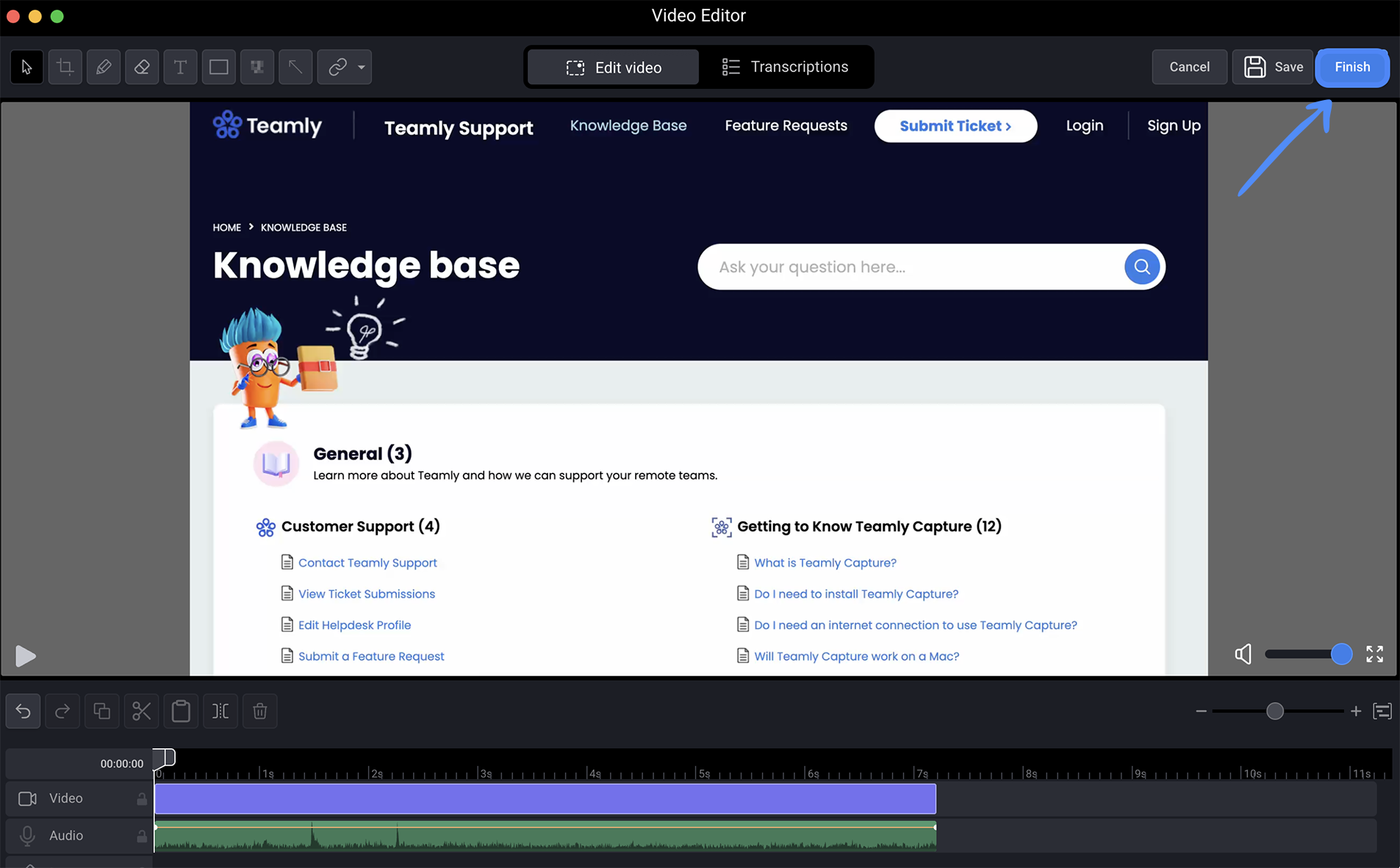The image size is (1400, 868).
Task: Open the View Ticket Submissions article
Action: [367, 594]
